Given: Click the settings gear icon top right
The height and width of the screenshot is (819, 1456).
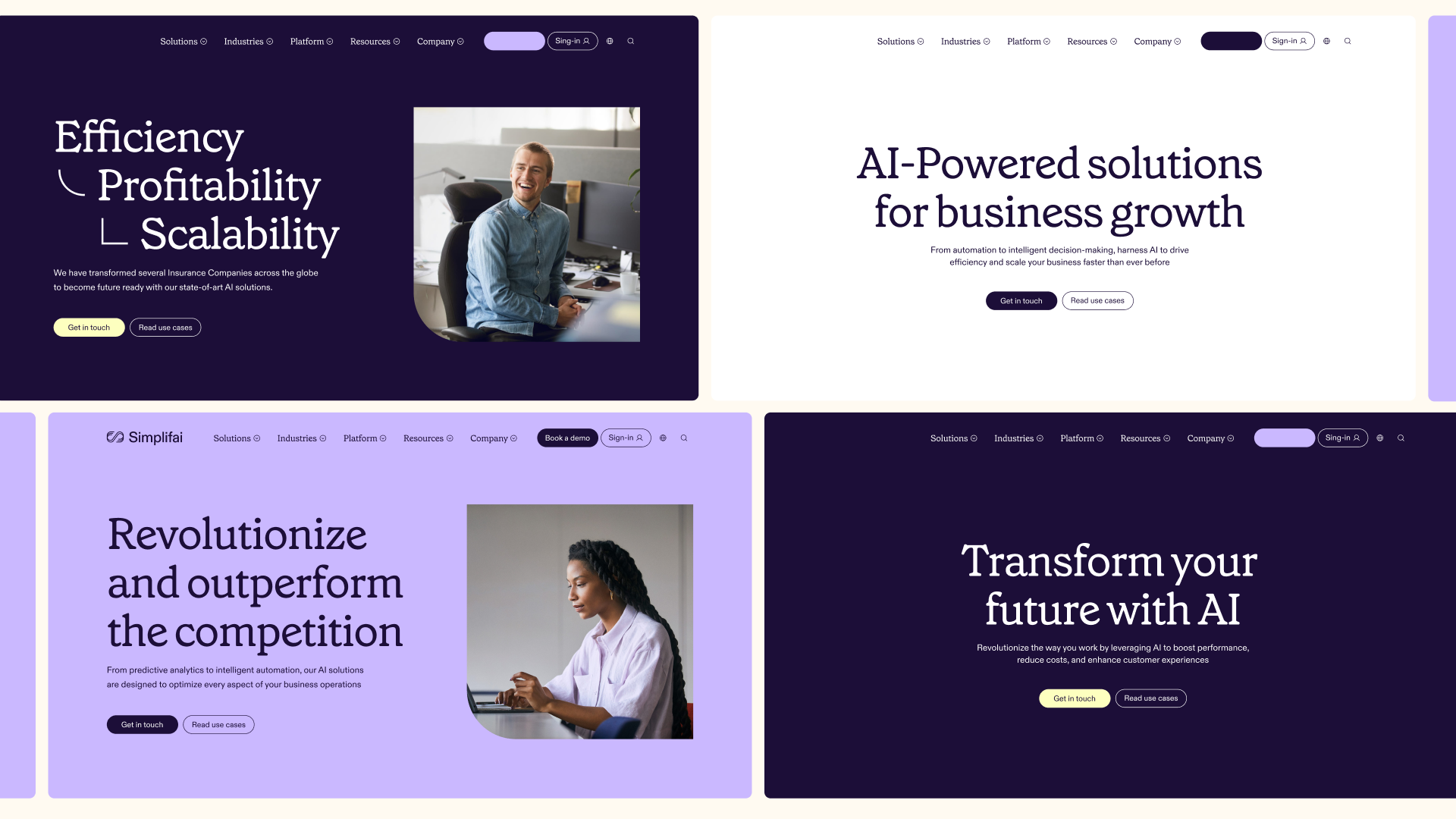Looking at the screenshot, I should click(1327, 41).
